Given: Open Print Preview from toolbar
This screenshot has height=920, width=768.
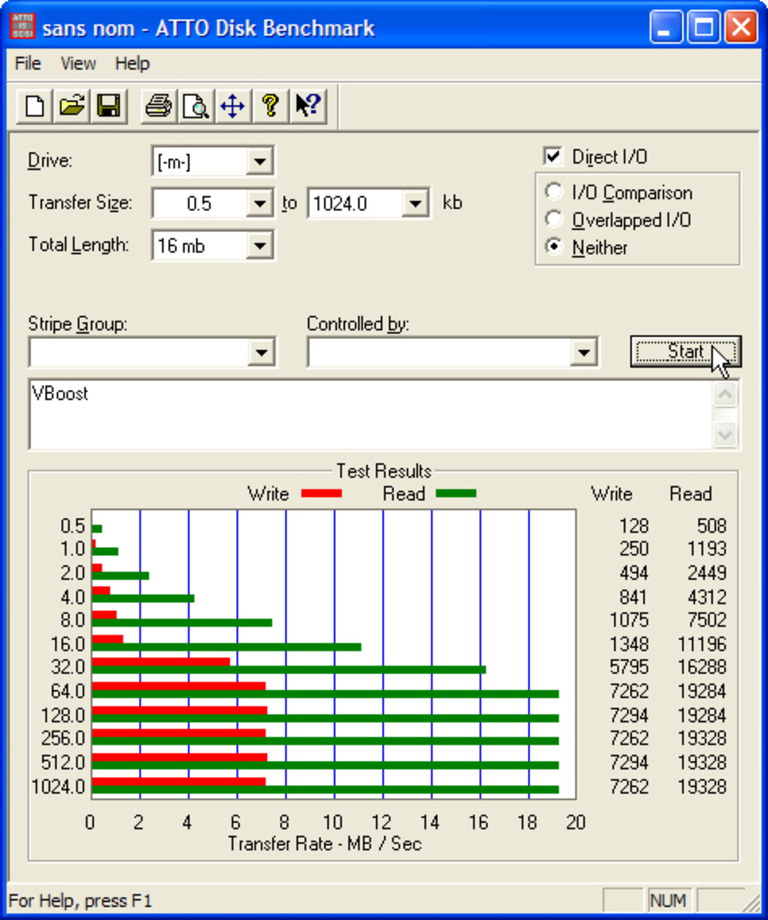Looking at the screenshot, I should (195, 107).
